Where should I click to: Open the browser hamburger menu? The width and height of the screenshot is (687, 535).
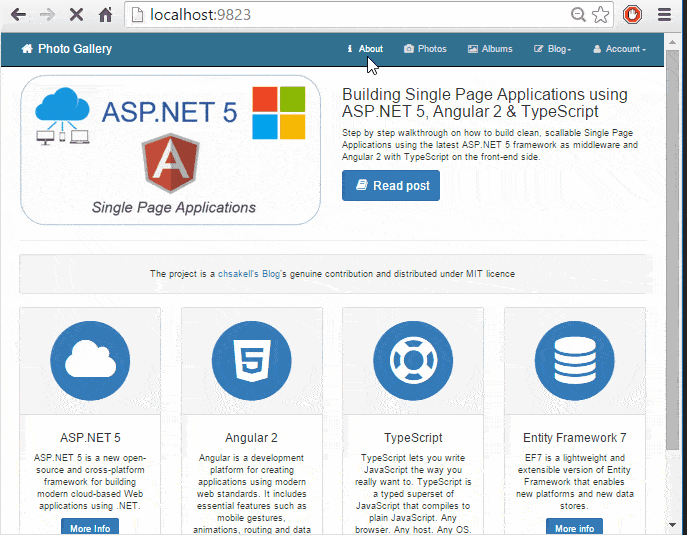pos(664,15)
